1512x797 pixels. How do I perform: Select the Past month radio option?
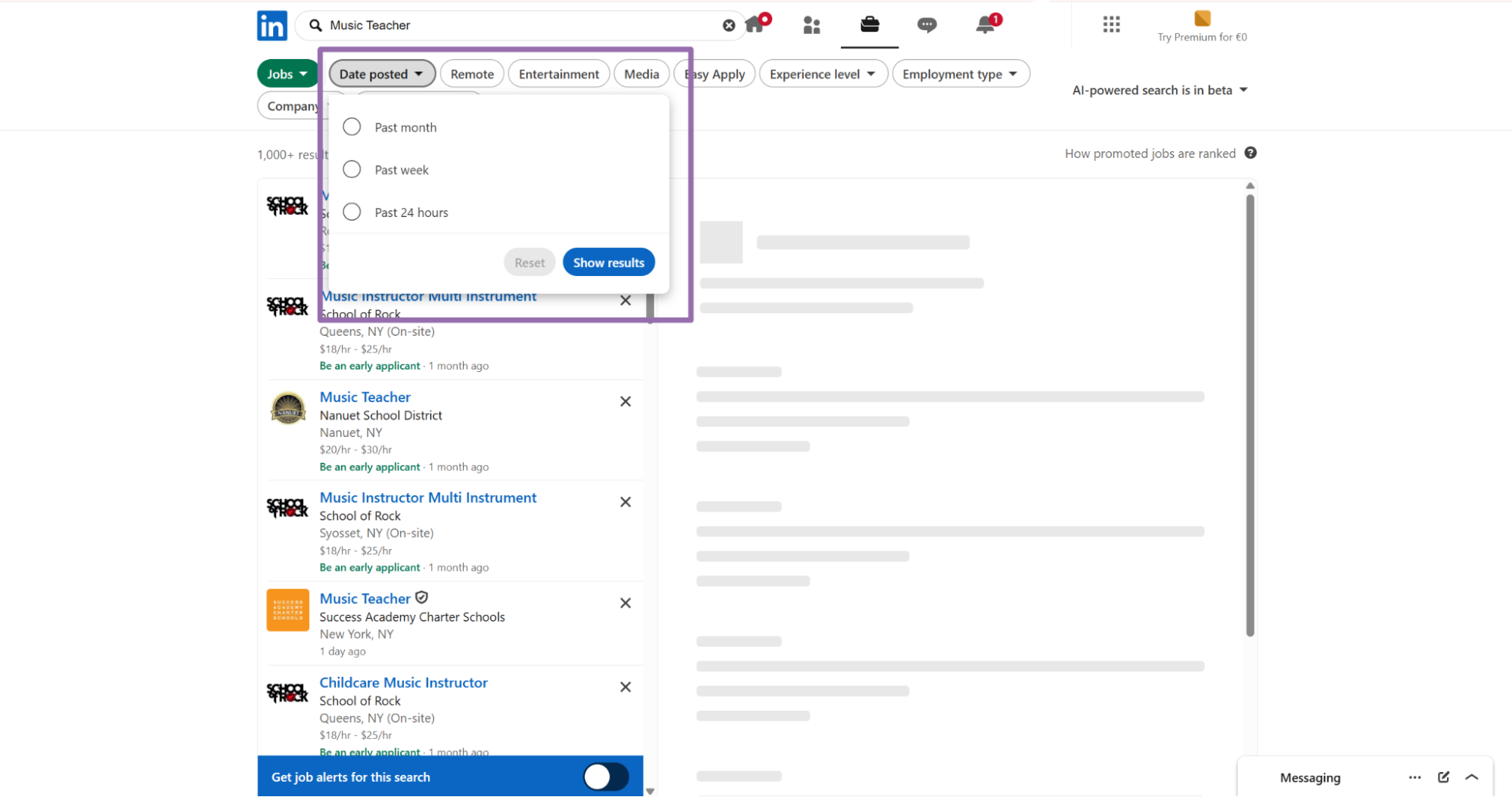352,127
